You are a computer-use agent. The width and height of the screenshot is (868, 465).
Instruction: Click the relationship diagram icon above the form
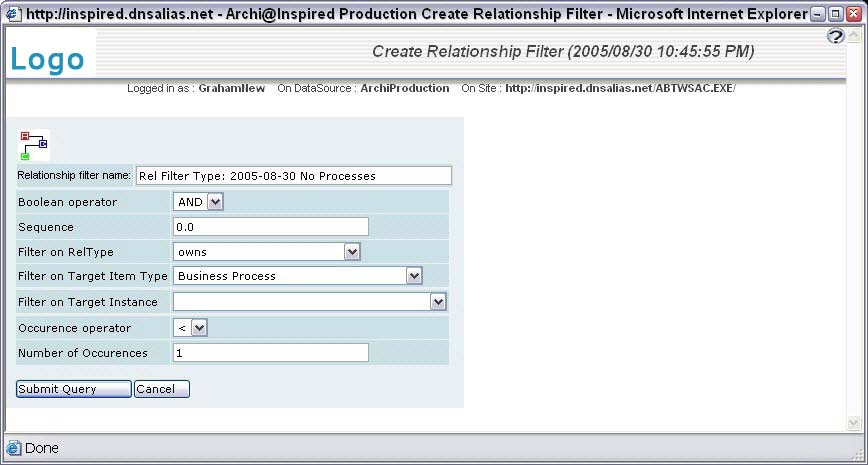coord(33,145)
